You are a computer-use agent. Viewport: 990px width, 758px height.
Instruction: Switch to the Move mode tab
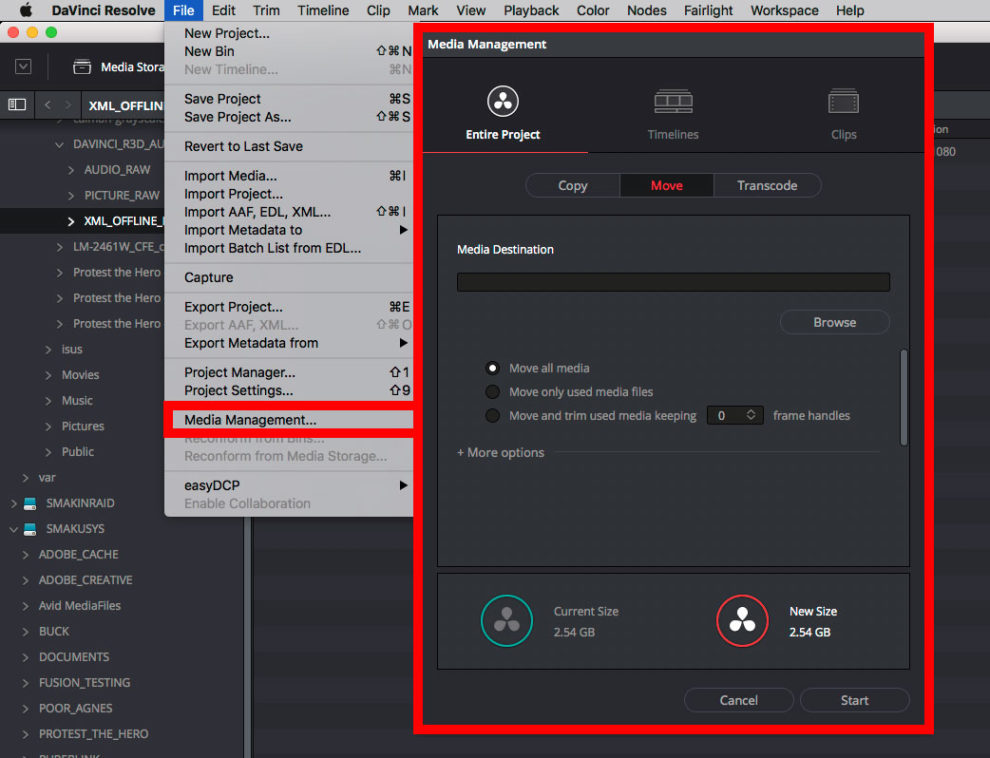point(667,186)
